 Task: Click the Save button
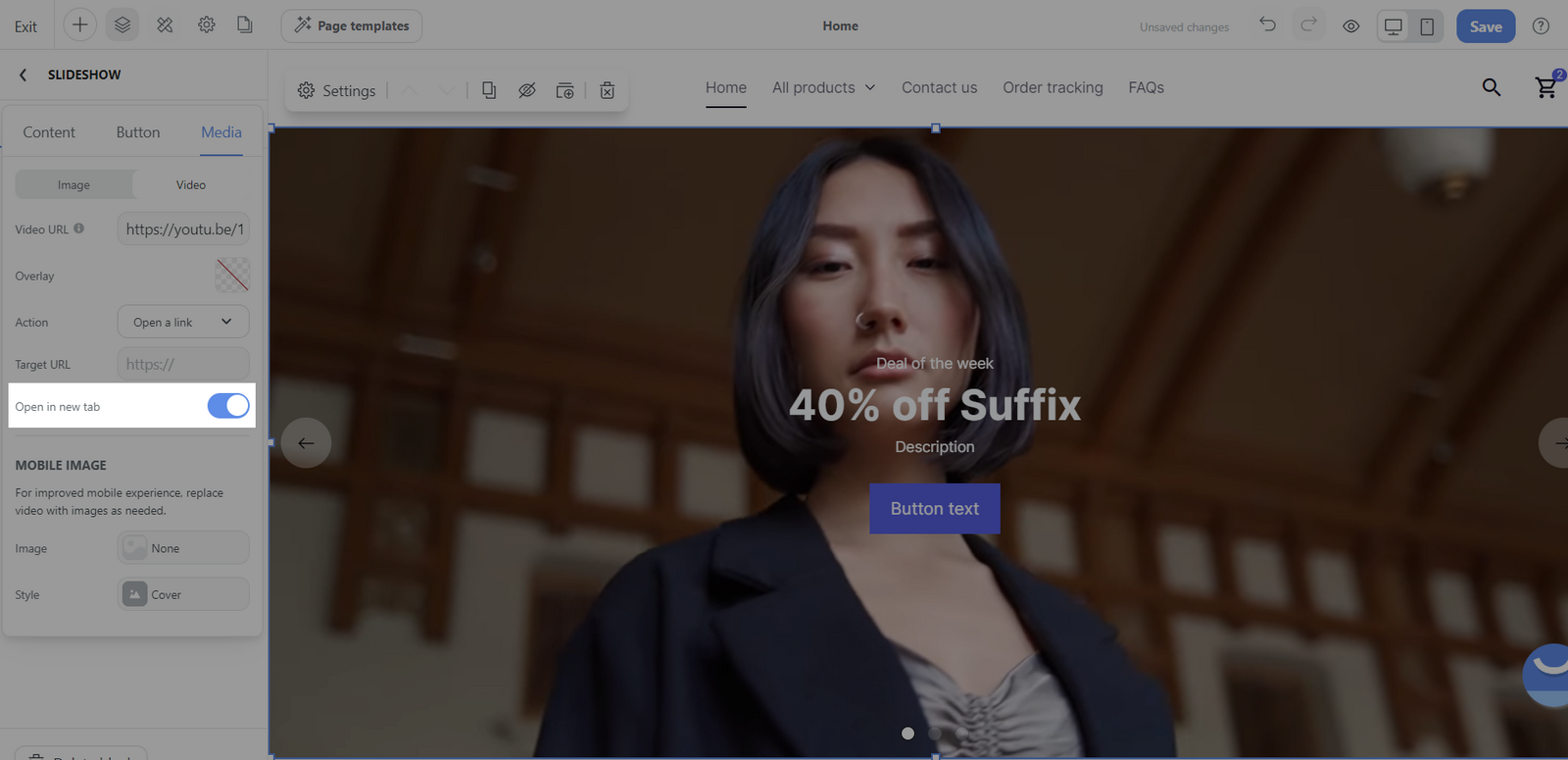pos(1486,26)
